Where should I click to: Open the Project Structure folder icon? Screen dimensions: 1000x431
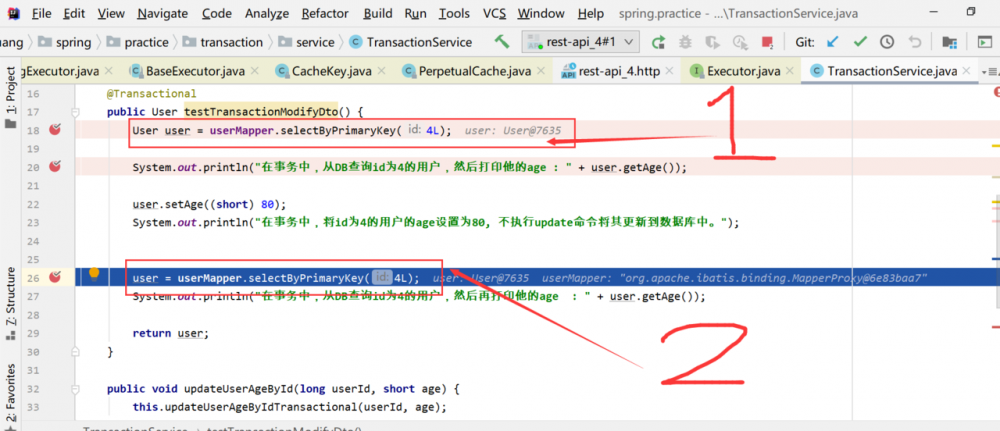coord(950,42)
